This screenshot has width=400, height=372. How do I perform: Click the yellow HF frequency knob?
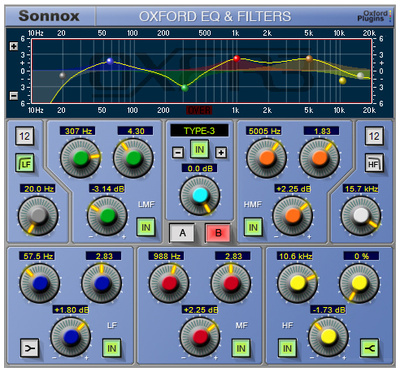pos(297,283)
